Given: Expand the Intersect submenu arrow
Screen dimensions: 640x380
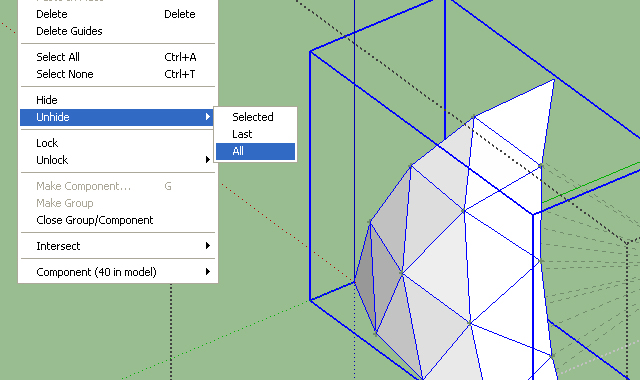Looking at the screenshot, I should coord(208,246).
